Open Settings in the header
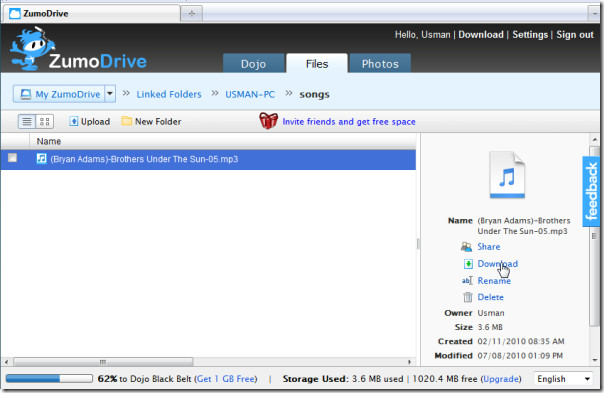Screen dimensions: 604x393 530,35
